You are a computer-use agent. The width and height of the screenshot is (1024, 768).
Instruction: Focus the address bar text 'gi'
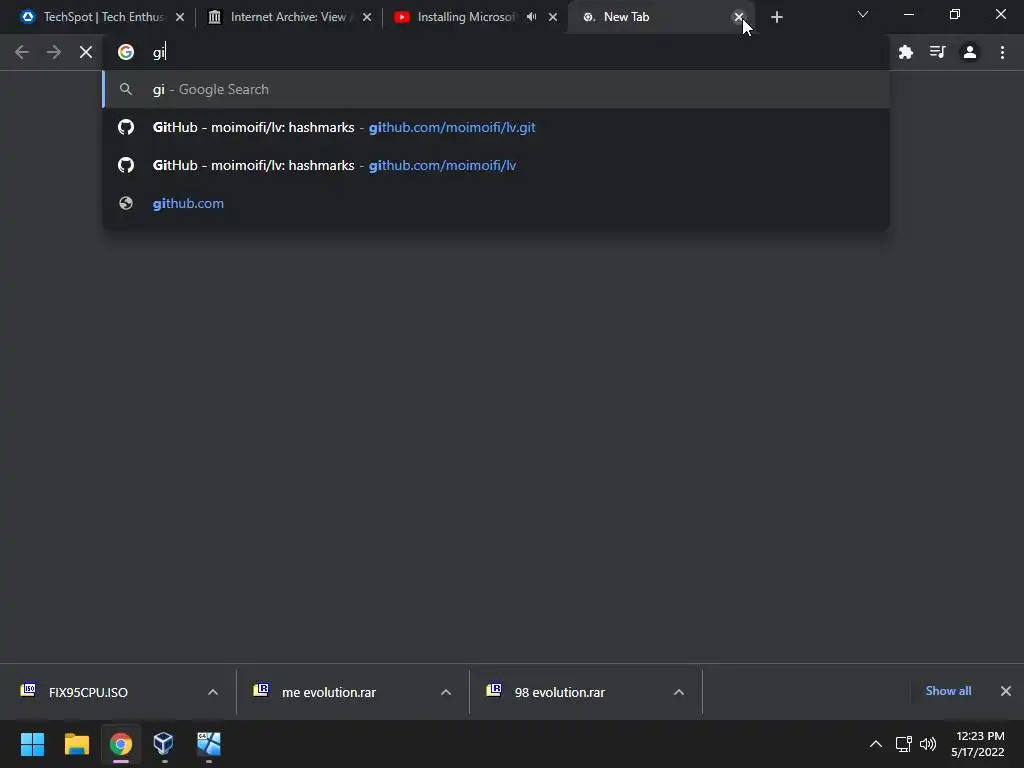(159, 52)
